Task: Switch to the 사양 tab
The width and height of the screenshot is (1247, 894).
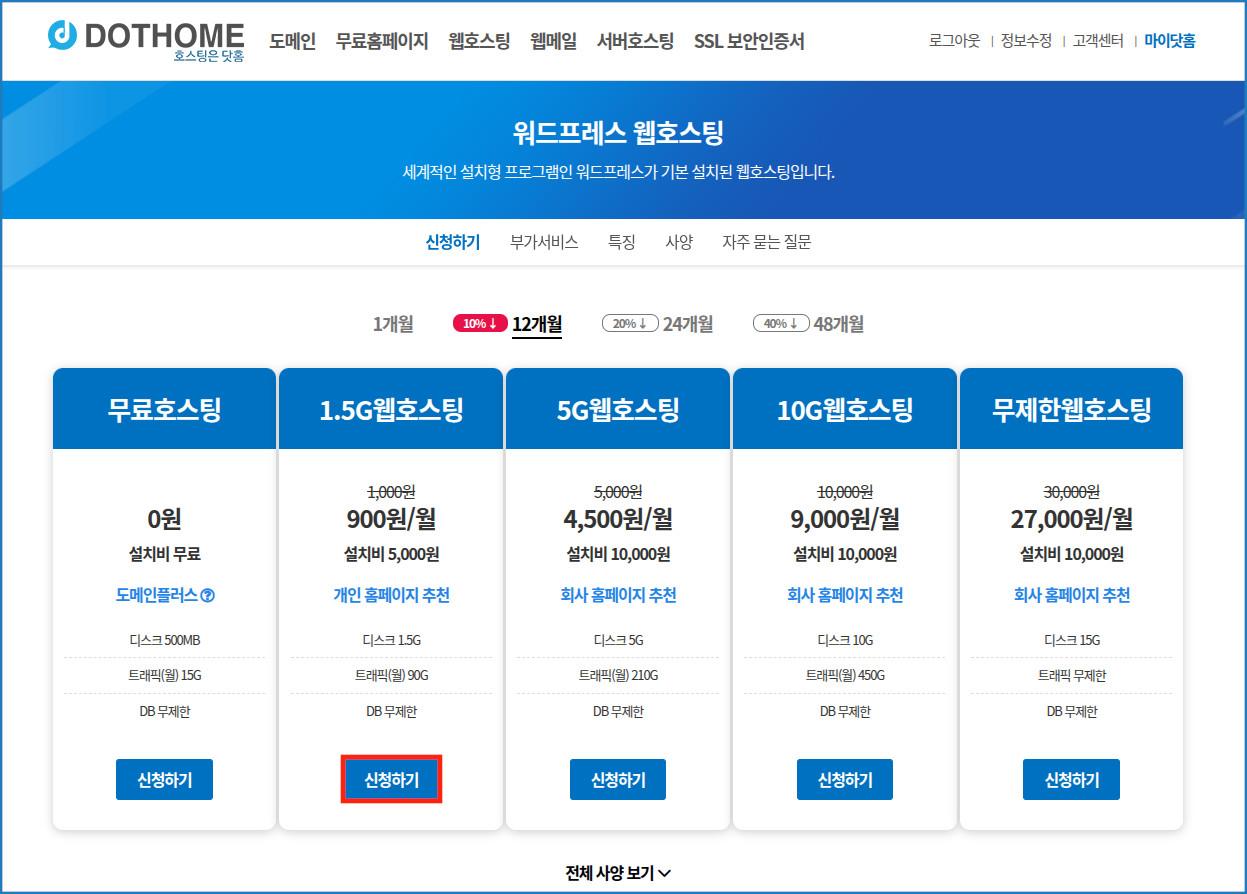Action: coord(679,242)
